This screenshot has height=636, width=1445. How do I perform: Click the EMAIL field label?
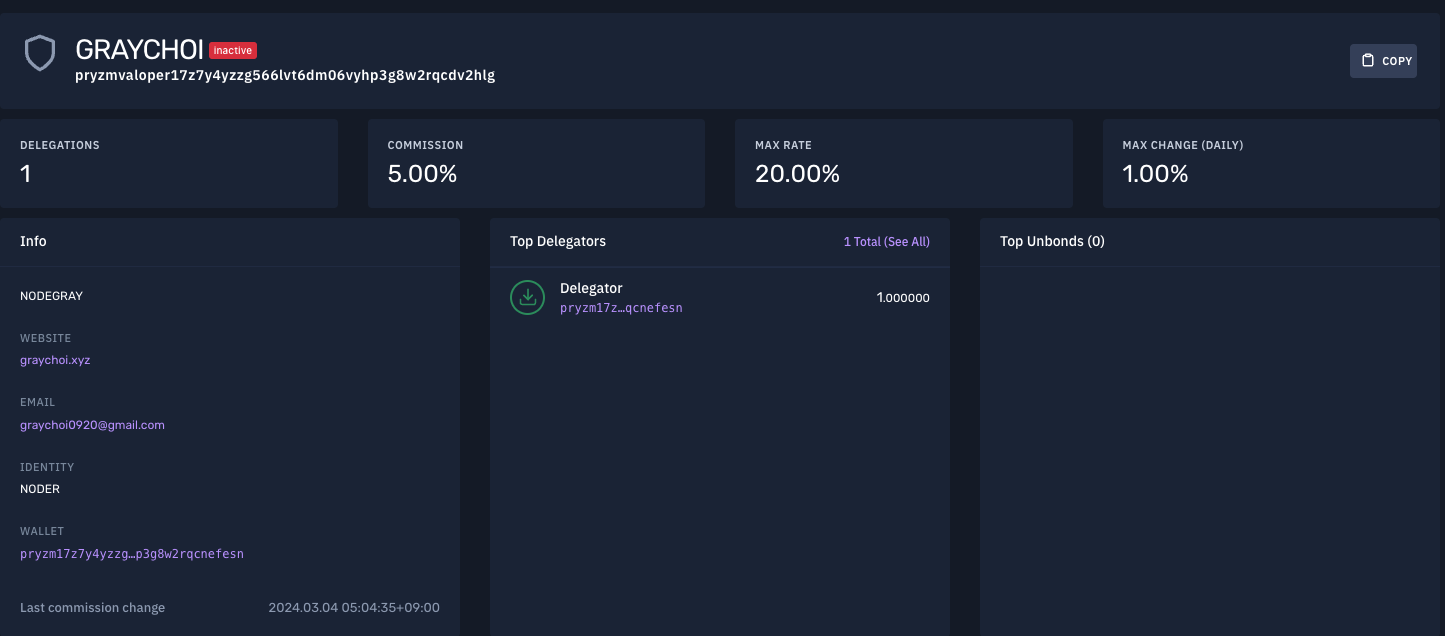coord(38,403)
